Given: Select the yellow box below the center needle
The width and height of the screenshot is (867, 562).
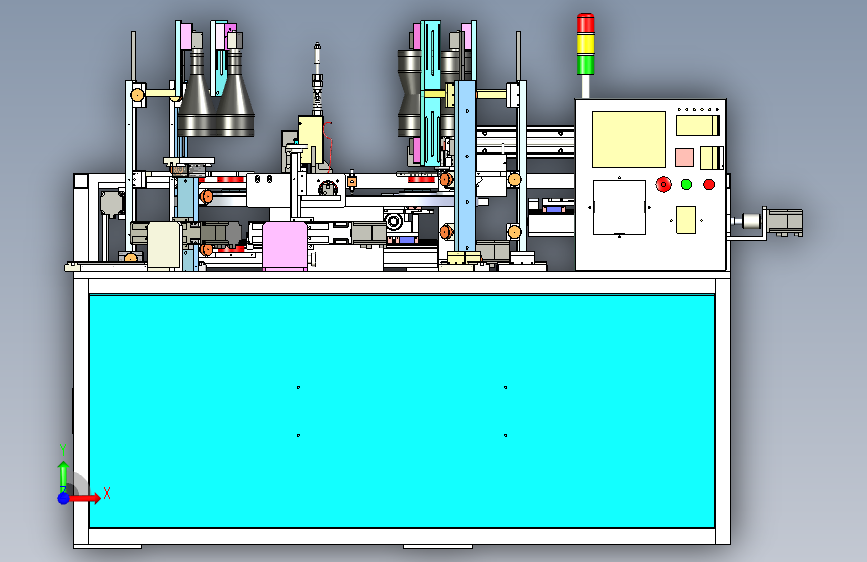Looking at the screenshot, I should tap(310, 139).
